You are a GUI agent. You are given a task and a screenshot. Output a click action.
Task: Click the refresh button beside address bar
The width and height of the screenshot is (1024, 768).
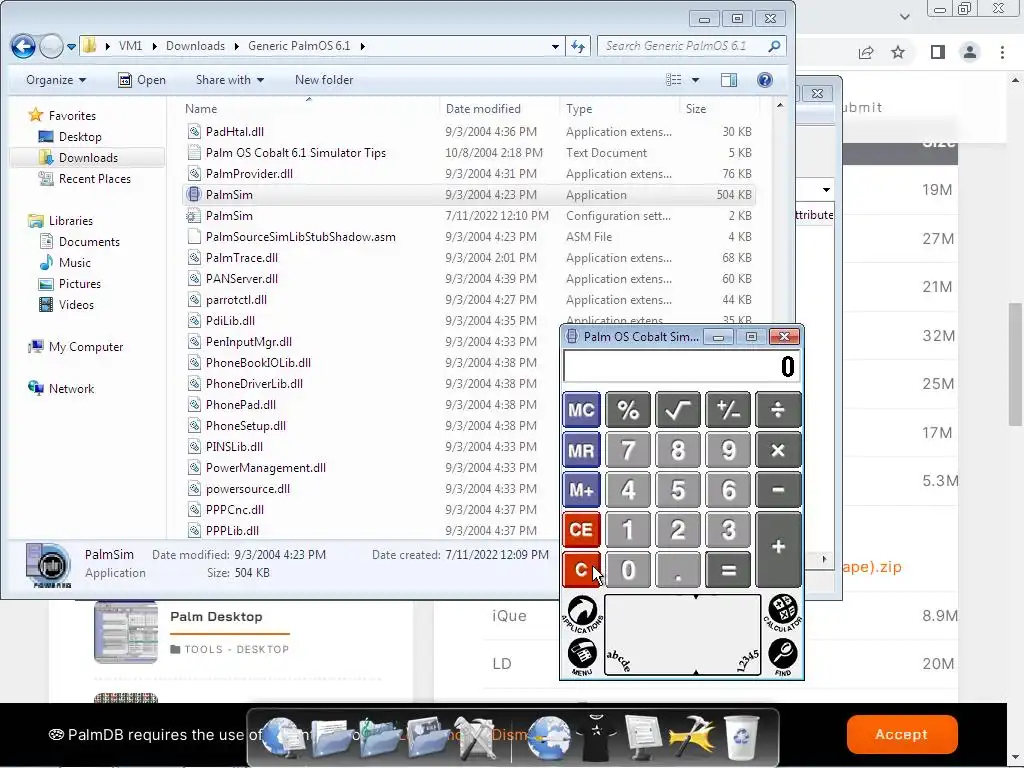(x=578, y=46)
